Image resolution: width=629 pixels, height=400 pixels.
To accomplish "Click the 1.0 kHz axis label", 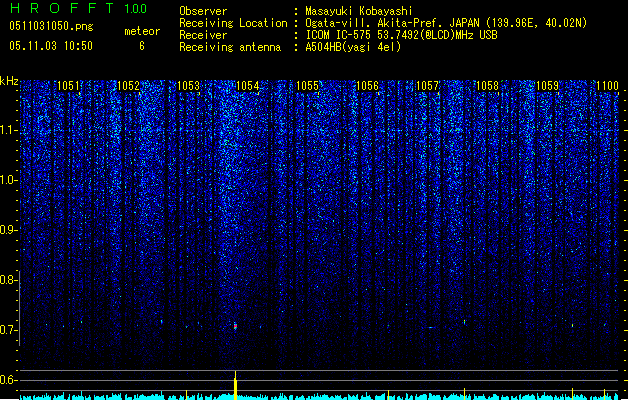I will coord(9,180).
